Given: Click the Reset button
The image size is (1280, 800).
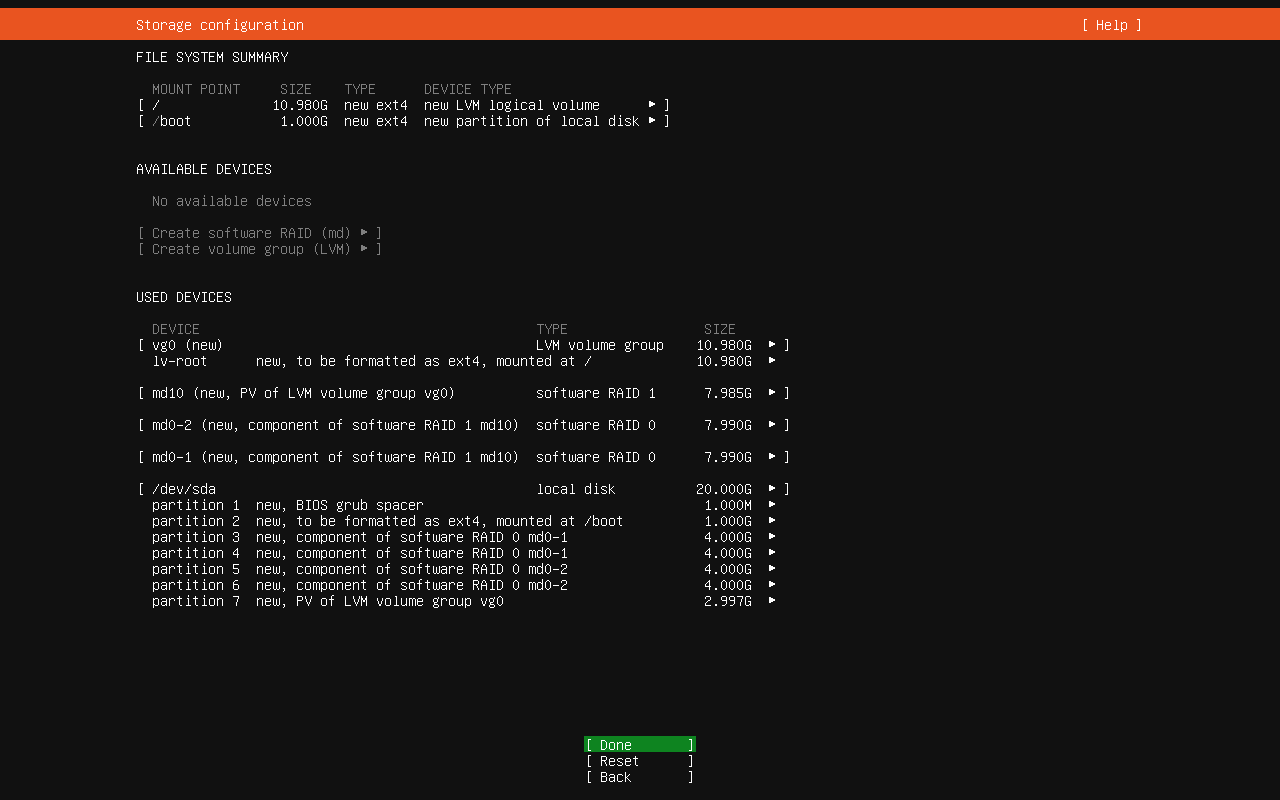Looking at the screenshot, I should click(x=639, y=761).
